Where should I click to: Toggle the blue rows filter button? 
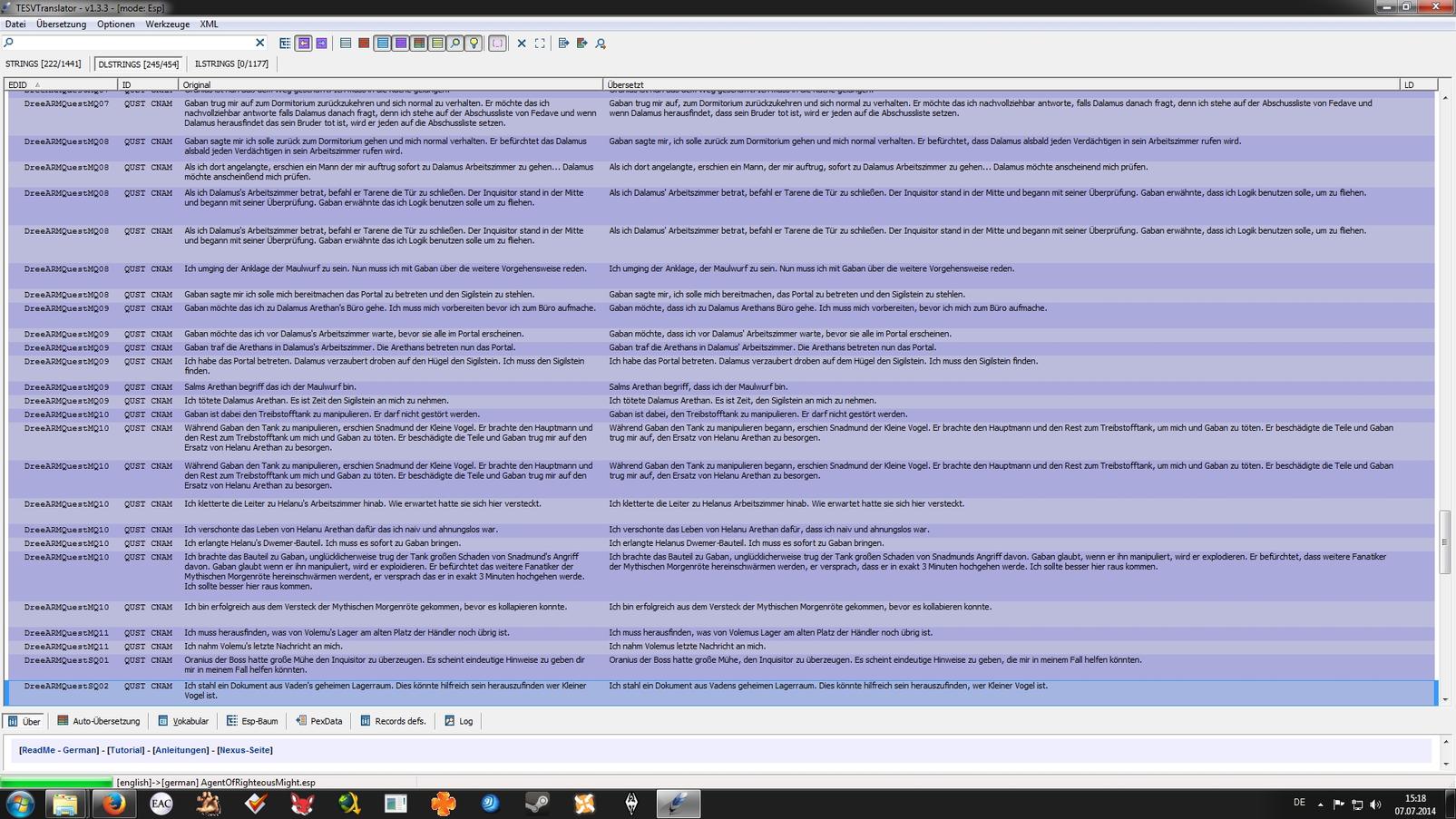pos(382,43)
